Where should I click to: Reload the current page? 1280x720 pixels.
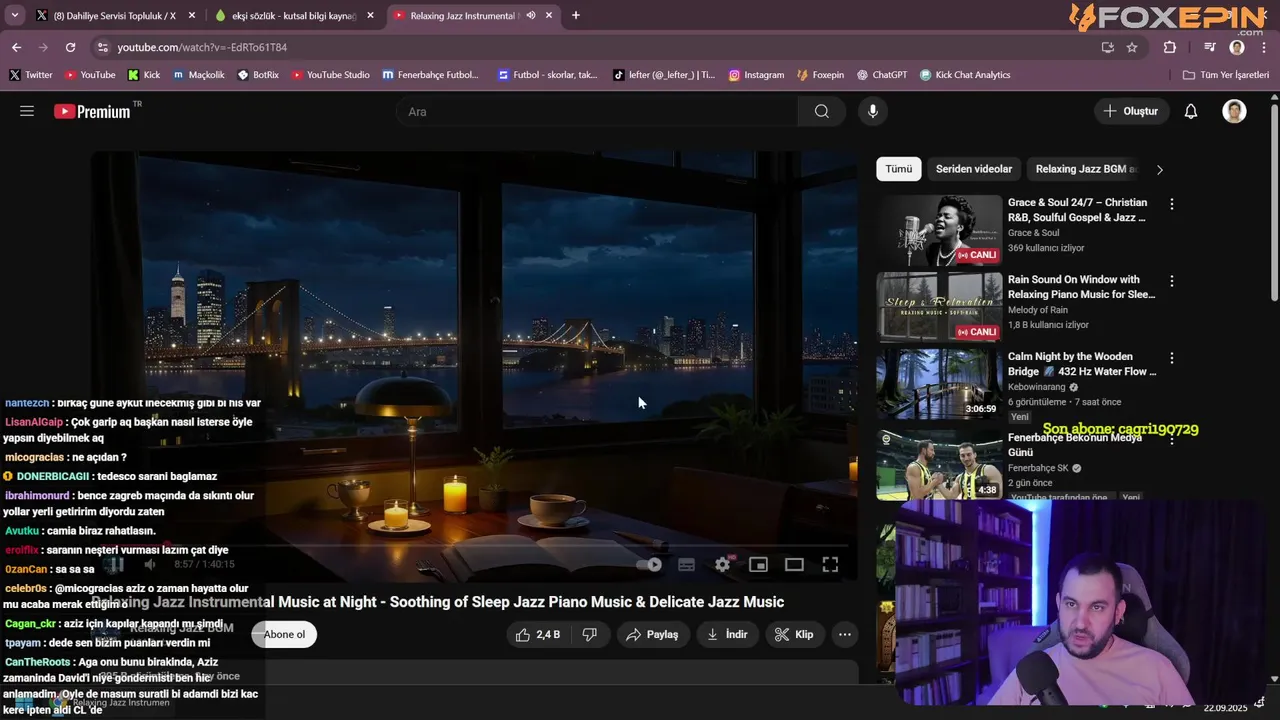click(x=70, y=47)
